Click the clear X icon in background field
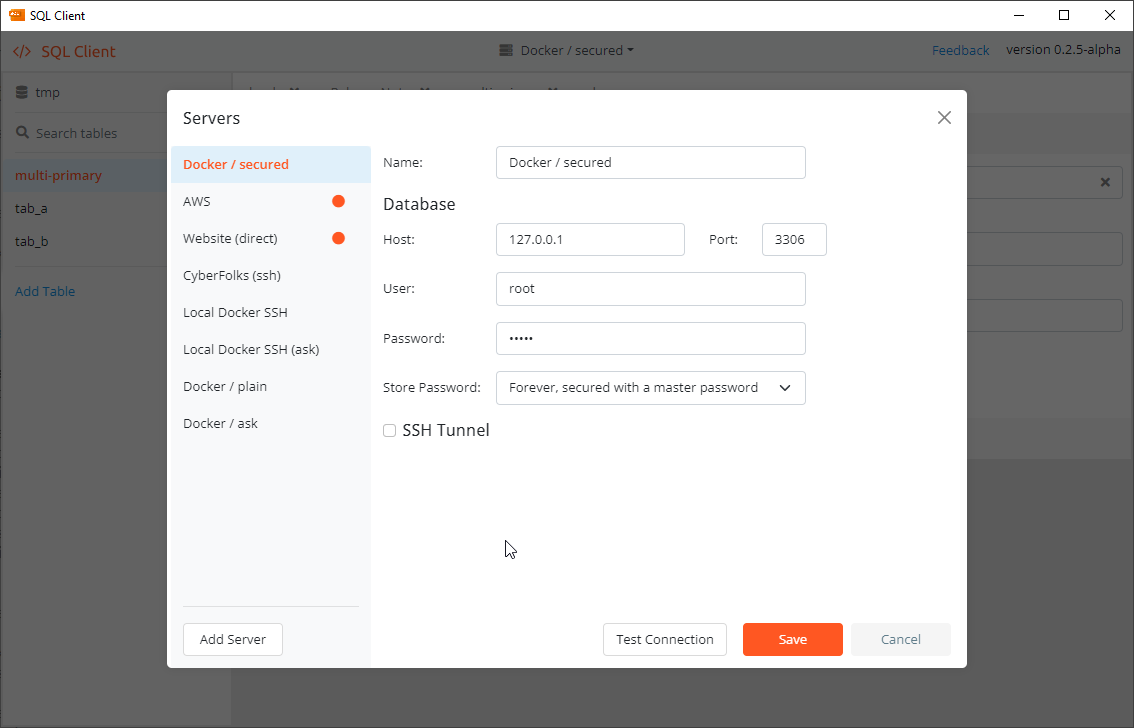Image resolution: width=1134 pixels, height=728 pixels. click(1105, 182)
